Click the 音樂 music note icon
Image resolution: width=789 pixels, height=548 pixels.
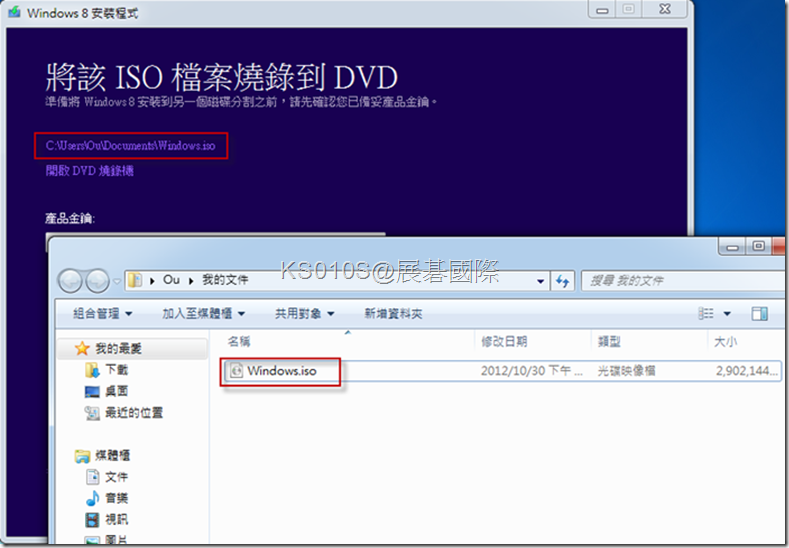(92, 498)
